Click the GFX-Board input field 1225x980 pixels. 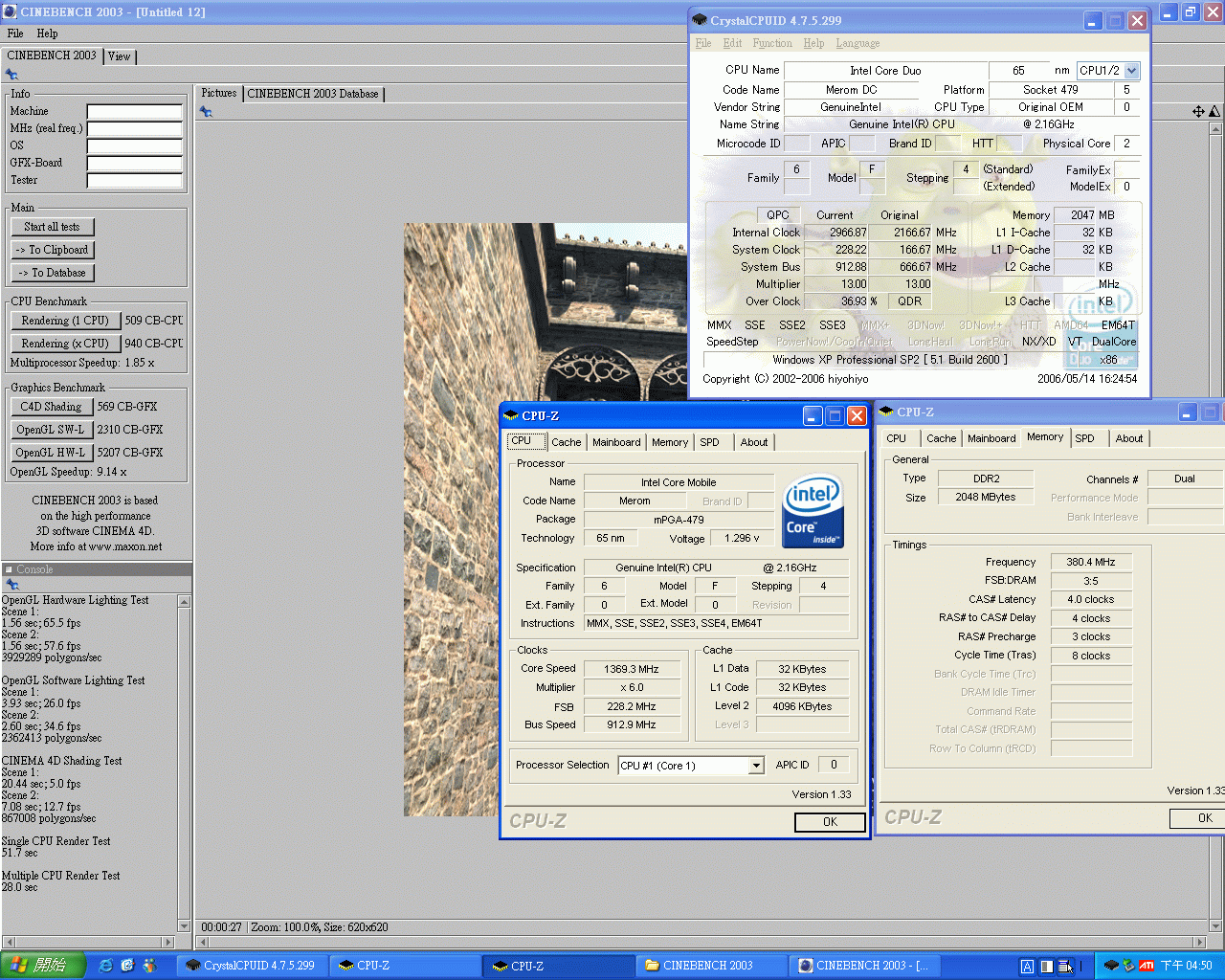coord(135,164)
